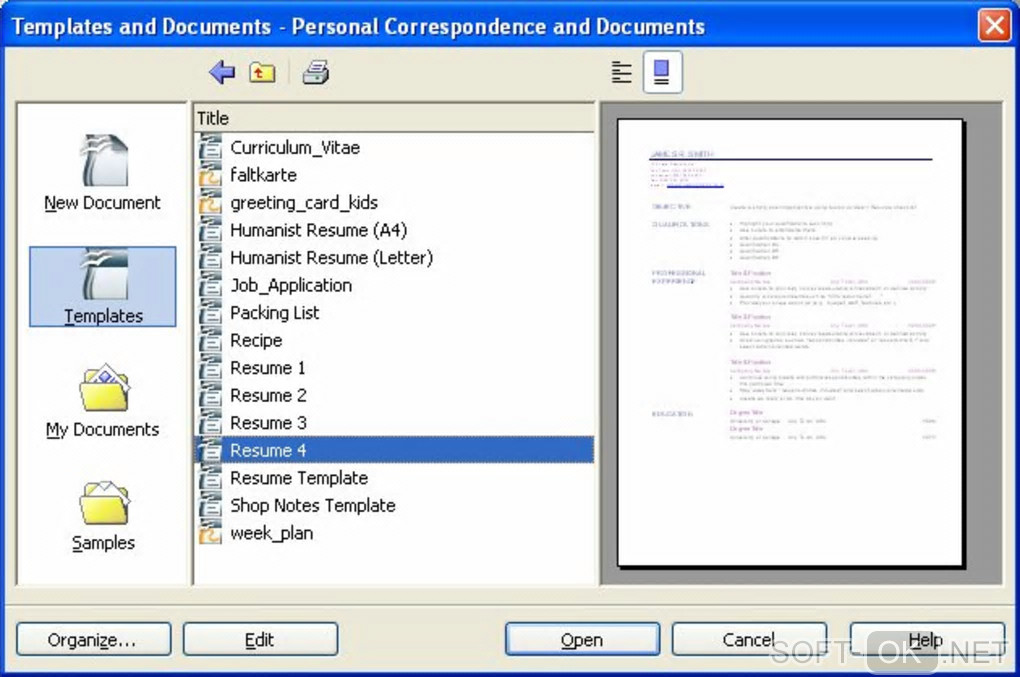The width and height of the screenshot is (1020, 677).
Task: Click document icon beside Job_Application
Action: pos(210,285)
